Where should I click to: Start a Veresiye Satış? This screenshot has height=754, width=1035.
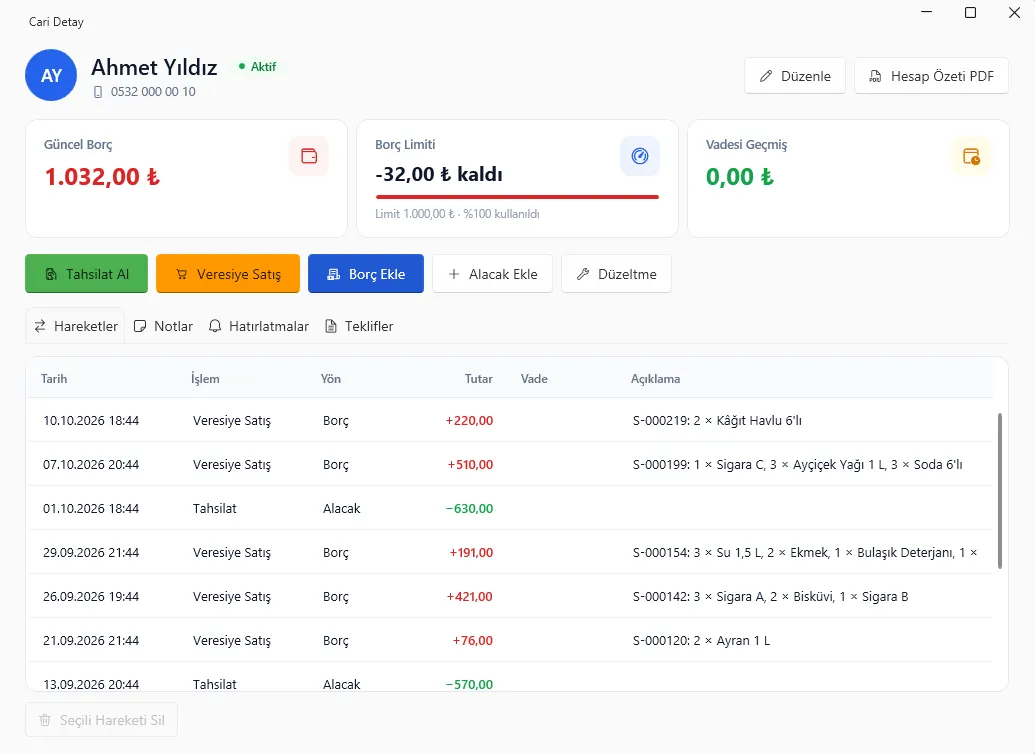[228, 274]
